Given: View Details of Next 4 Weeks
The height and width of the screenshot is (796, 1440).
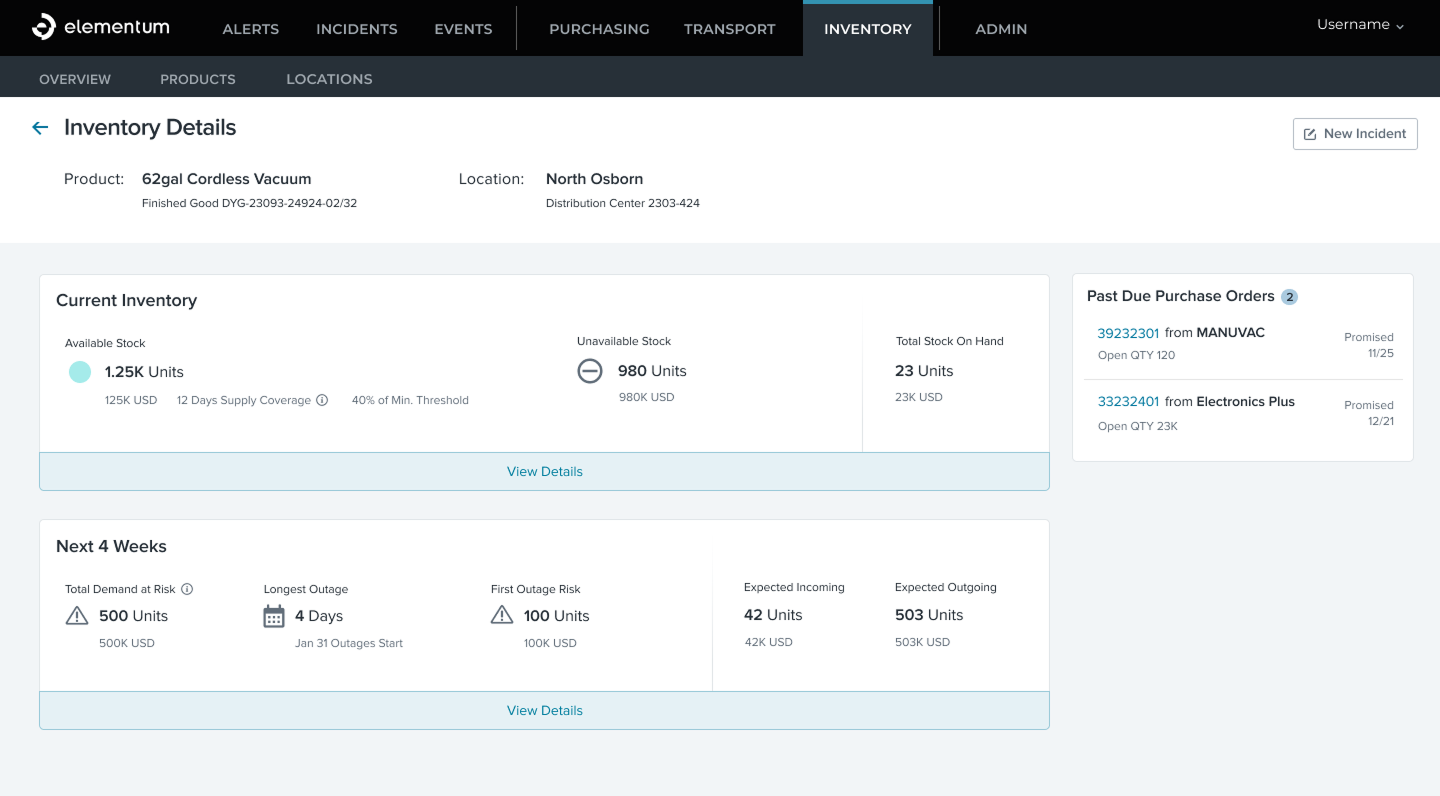Looking at the screenshot, I should 544,710.
